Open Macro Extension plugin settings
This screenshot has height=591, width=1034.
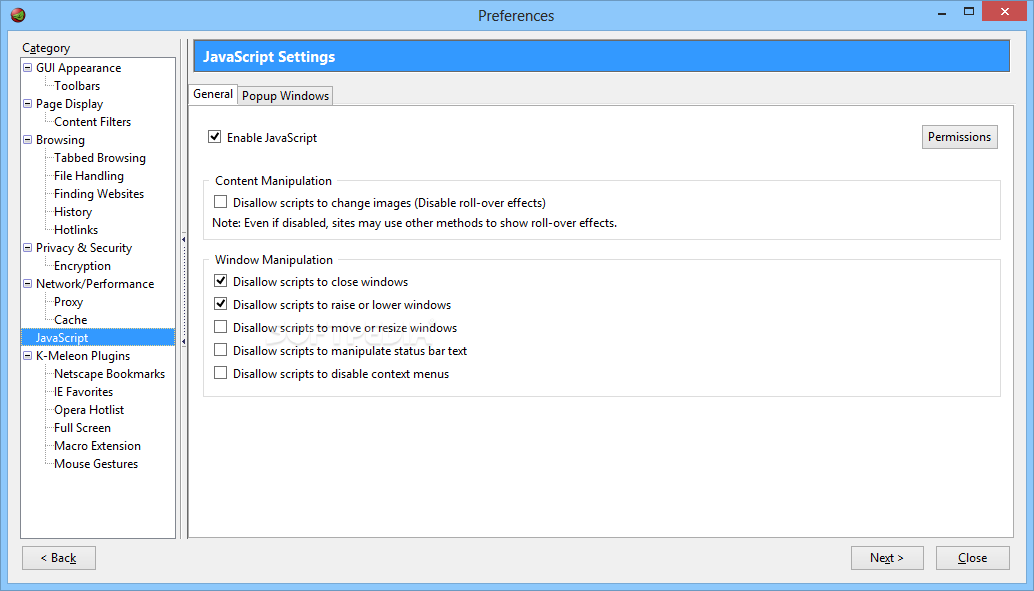pos(97,446)
